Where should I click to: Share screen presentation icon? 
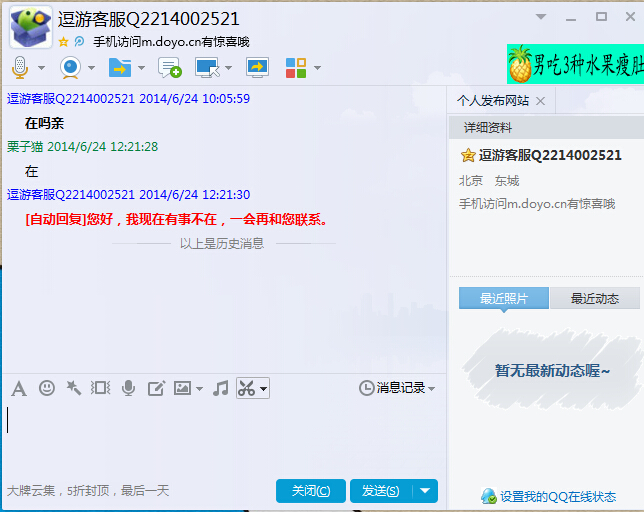pos(258,67)
